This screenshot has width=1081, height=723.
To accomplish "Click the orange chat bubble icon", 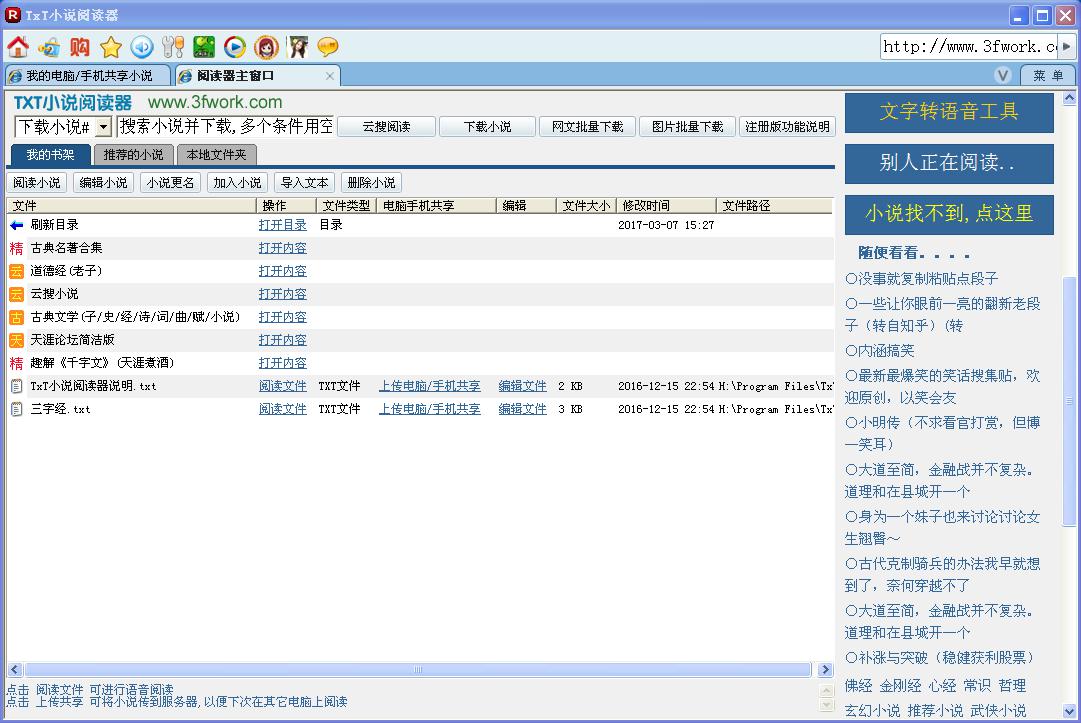I will [328, 47].
